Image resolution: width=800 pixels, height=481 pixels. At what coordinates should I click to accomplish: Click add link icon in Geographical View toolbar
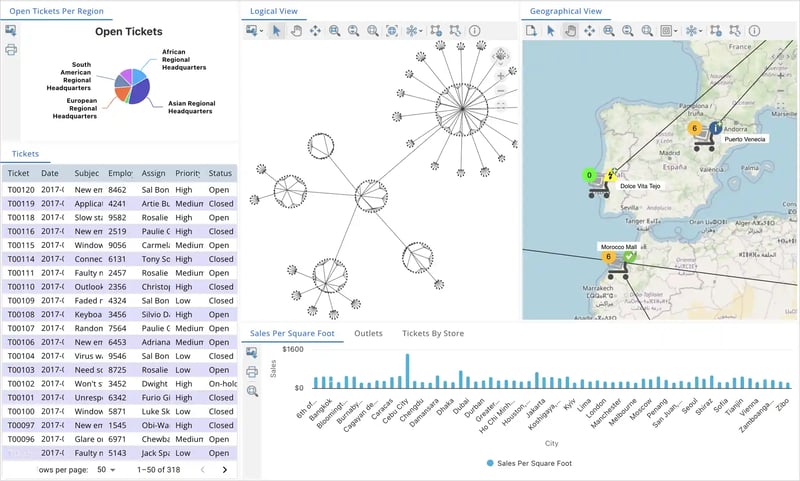tap(716, 31)
